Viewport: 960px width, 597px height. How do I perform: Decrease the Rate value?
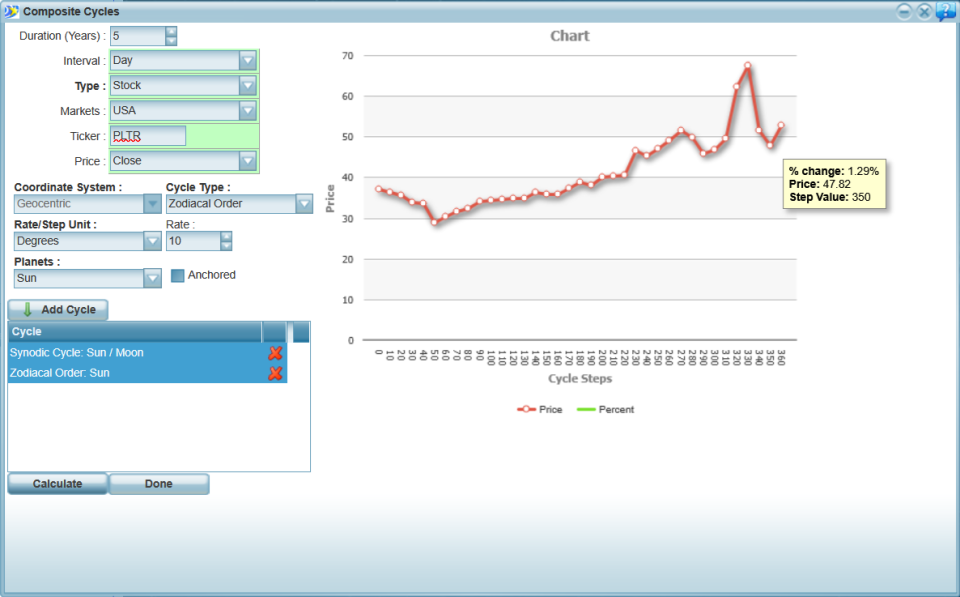coord(227,246)
